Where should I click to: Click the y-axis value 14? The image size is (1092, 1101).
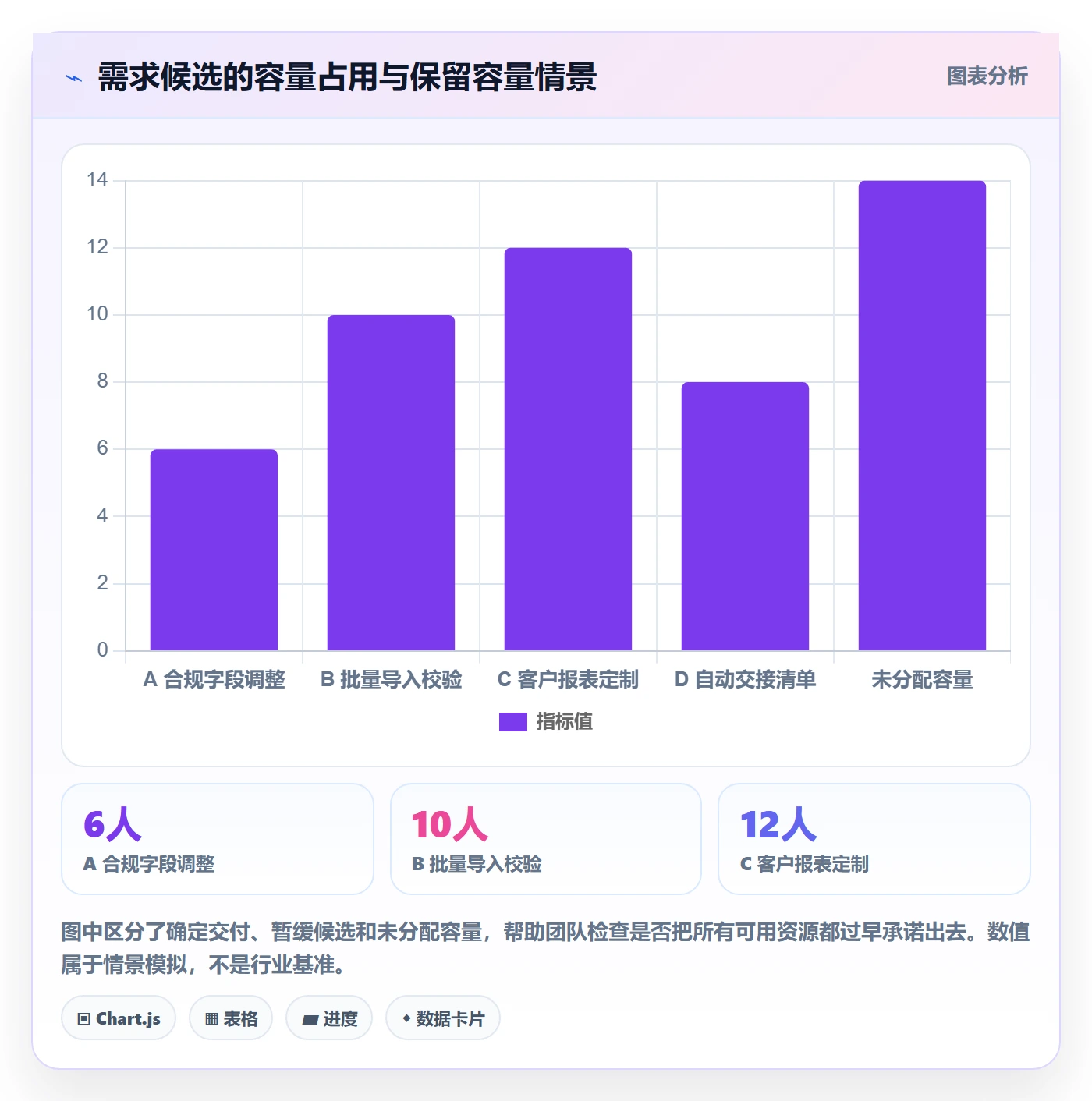point(97,180)
